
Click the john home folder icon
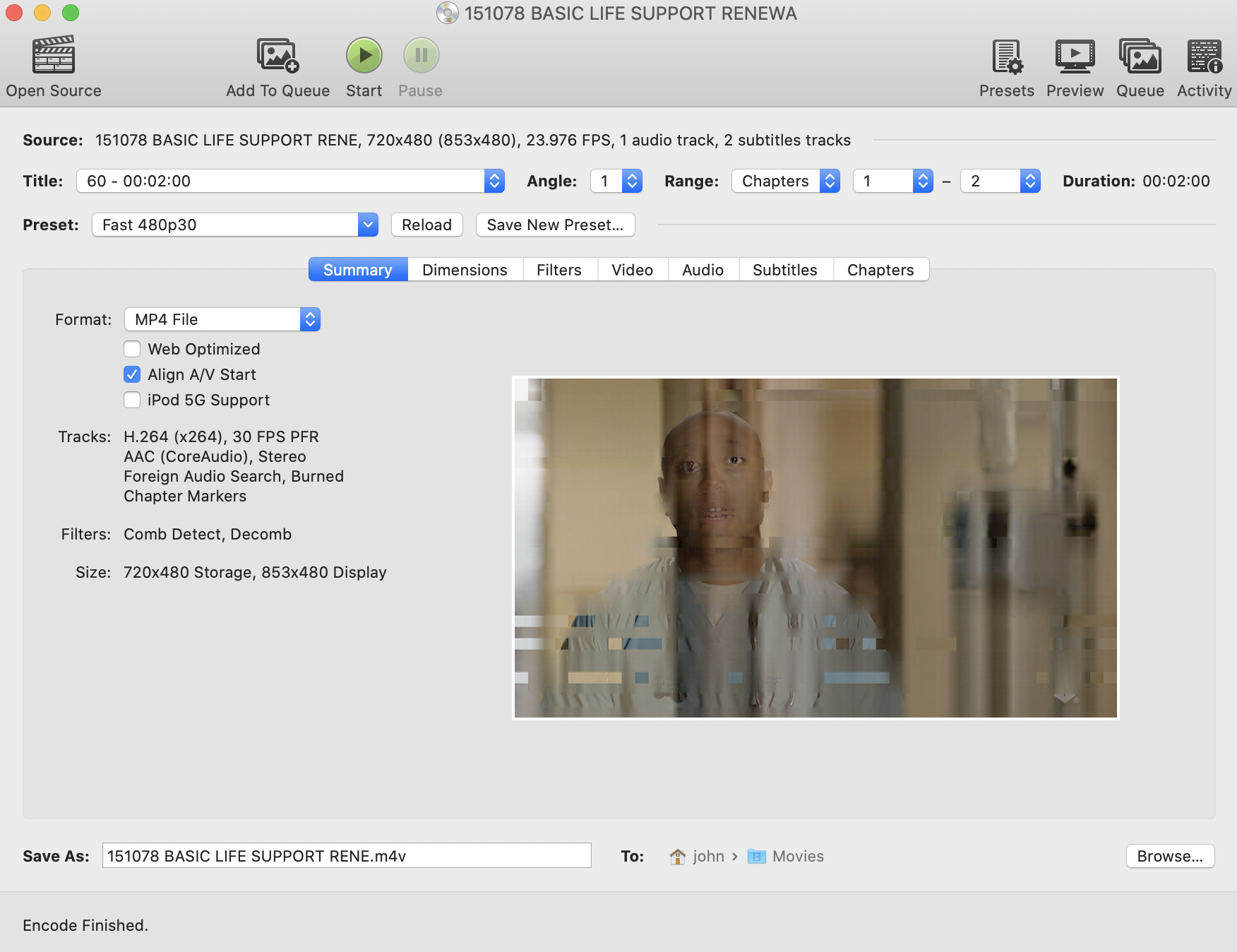point(677,856)
